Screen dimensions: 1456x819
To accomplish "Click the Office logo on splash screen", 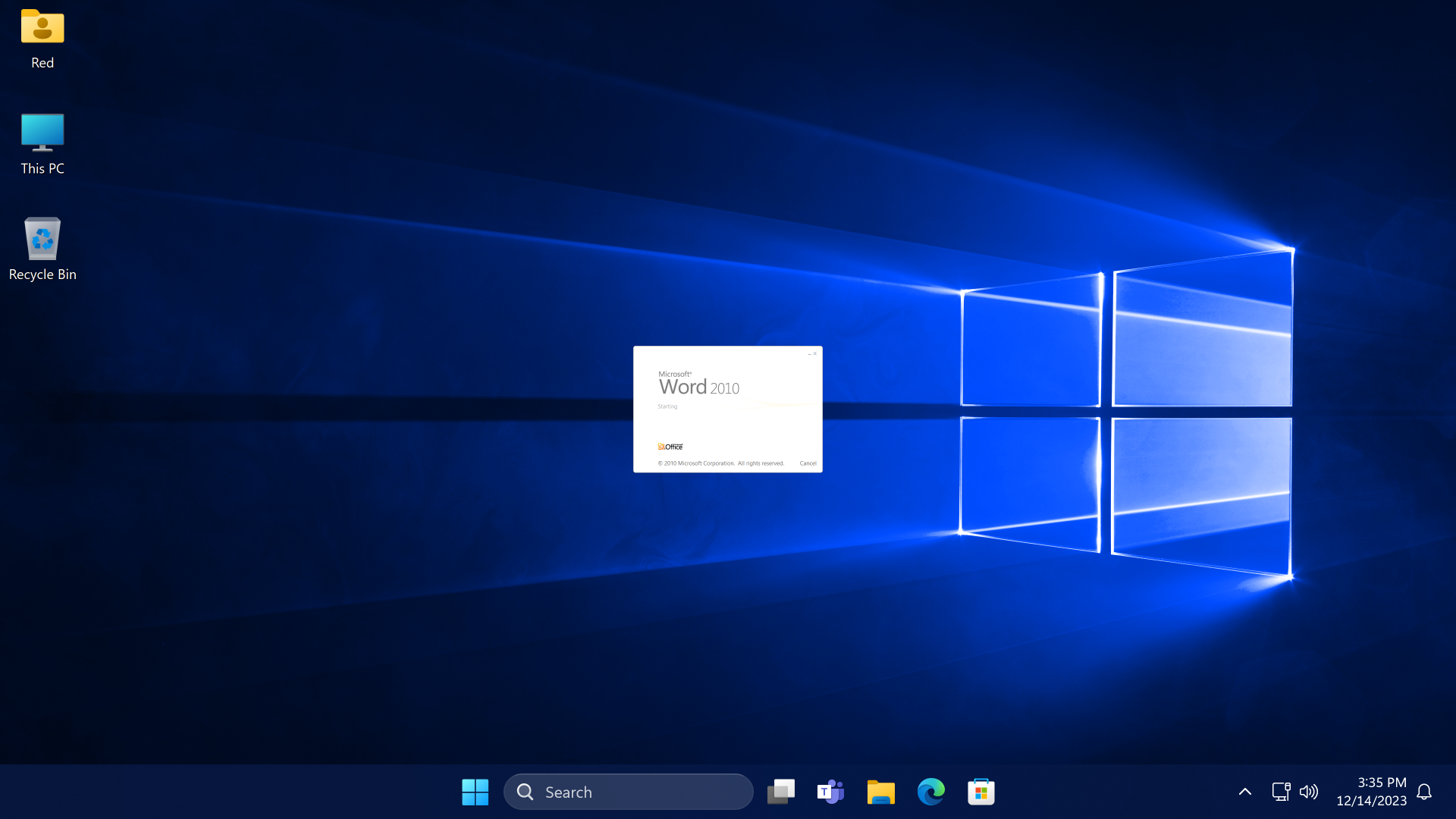I will [x=670, y=447].
